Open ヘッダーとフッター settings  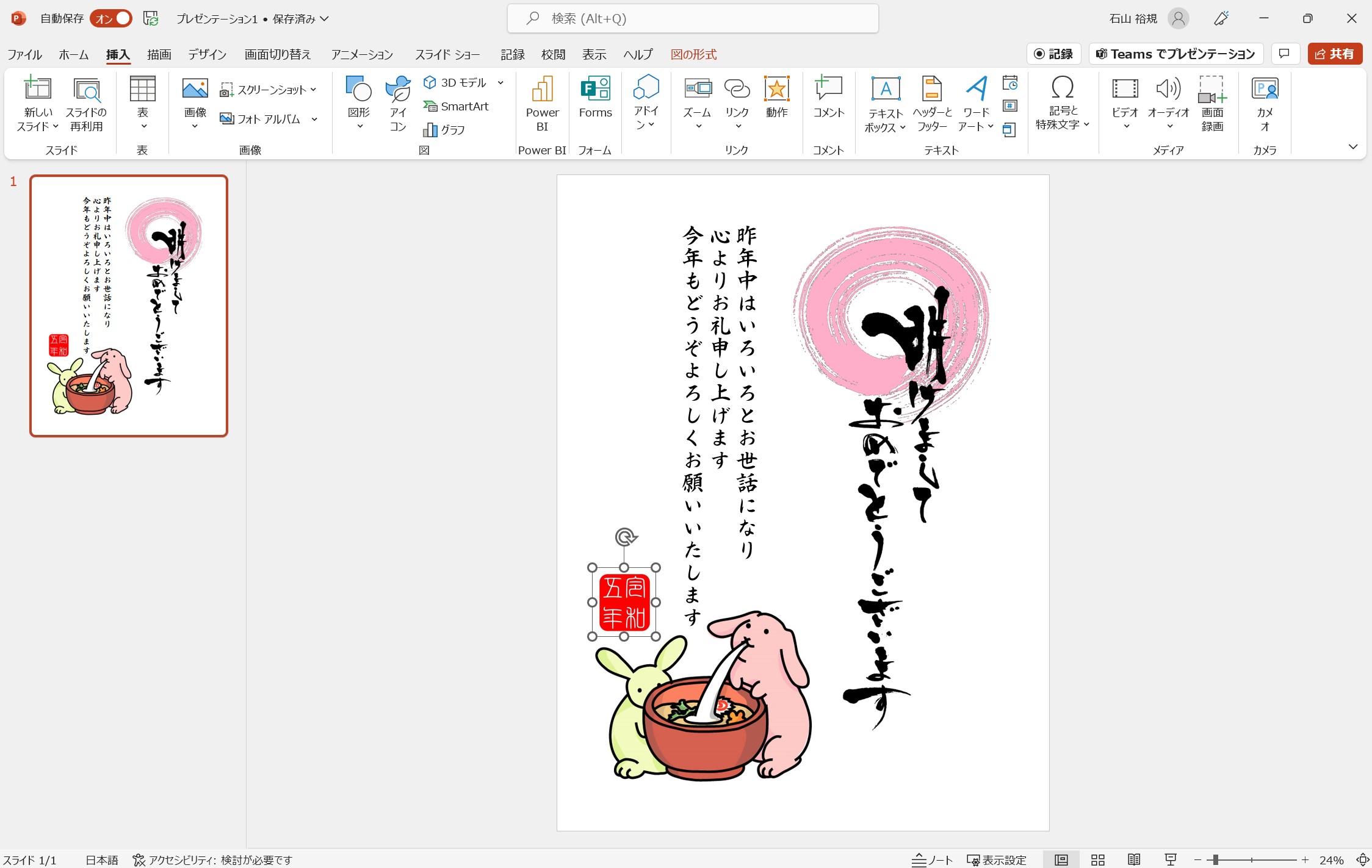[x=932, y=102]
